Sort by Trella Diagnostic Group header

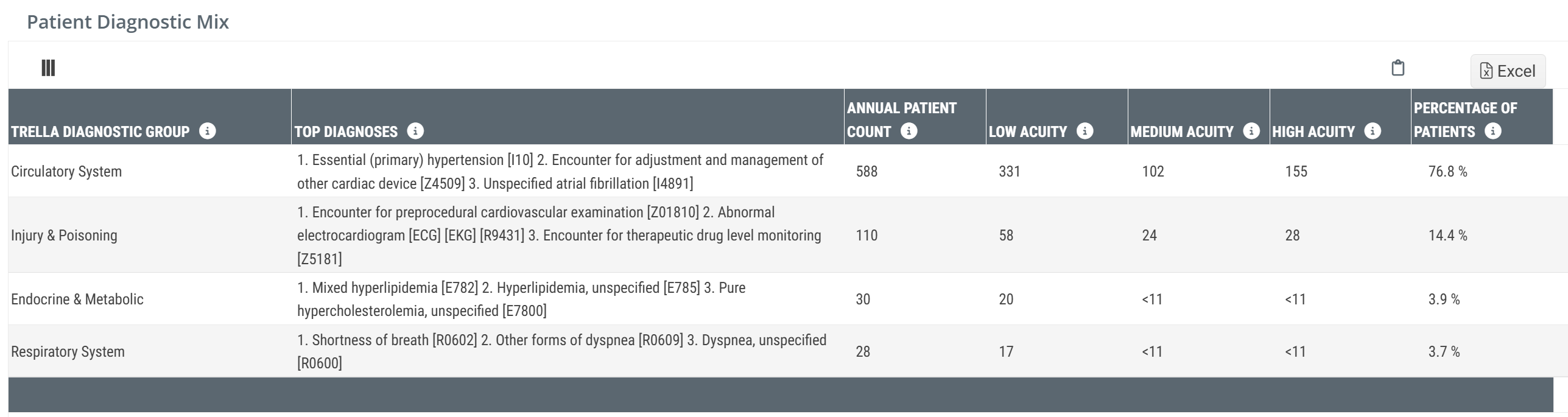[100, 131]
